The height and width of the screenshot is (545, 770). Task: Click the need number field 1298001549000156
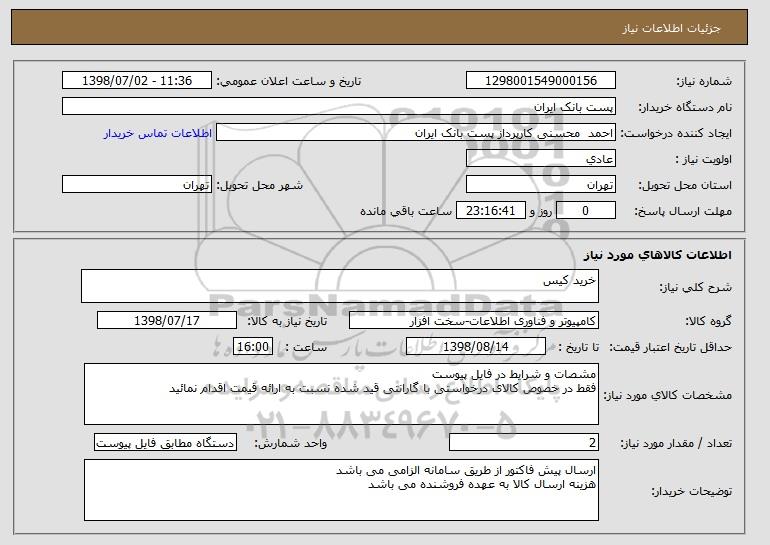pyautogui.click(x=541, y=81)
